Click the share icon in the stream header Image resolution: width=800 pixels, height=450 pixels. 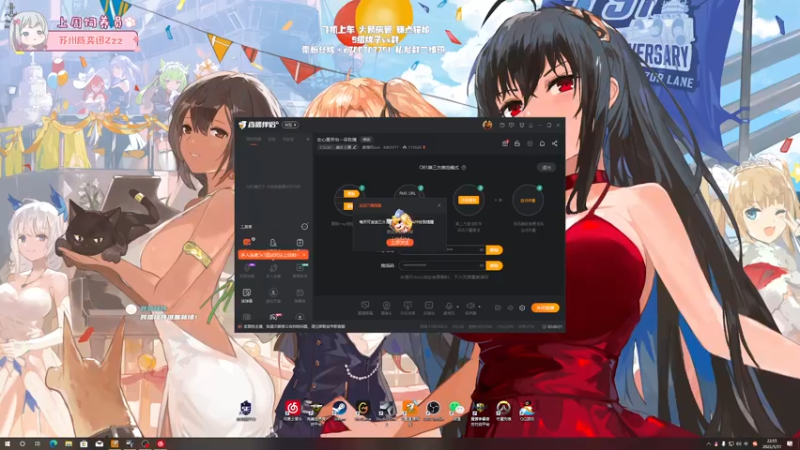coord(555,144)
